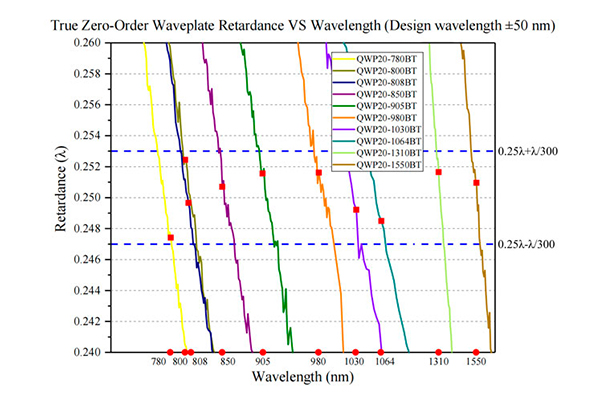Click the QWP20-808BT legend entry

coord(377,82)
